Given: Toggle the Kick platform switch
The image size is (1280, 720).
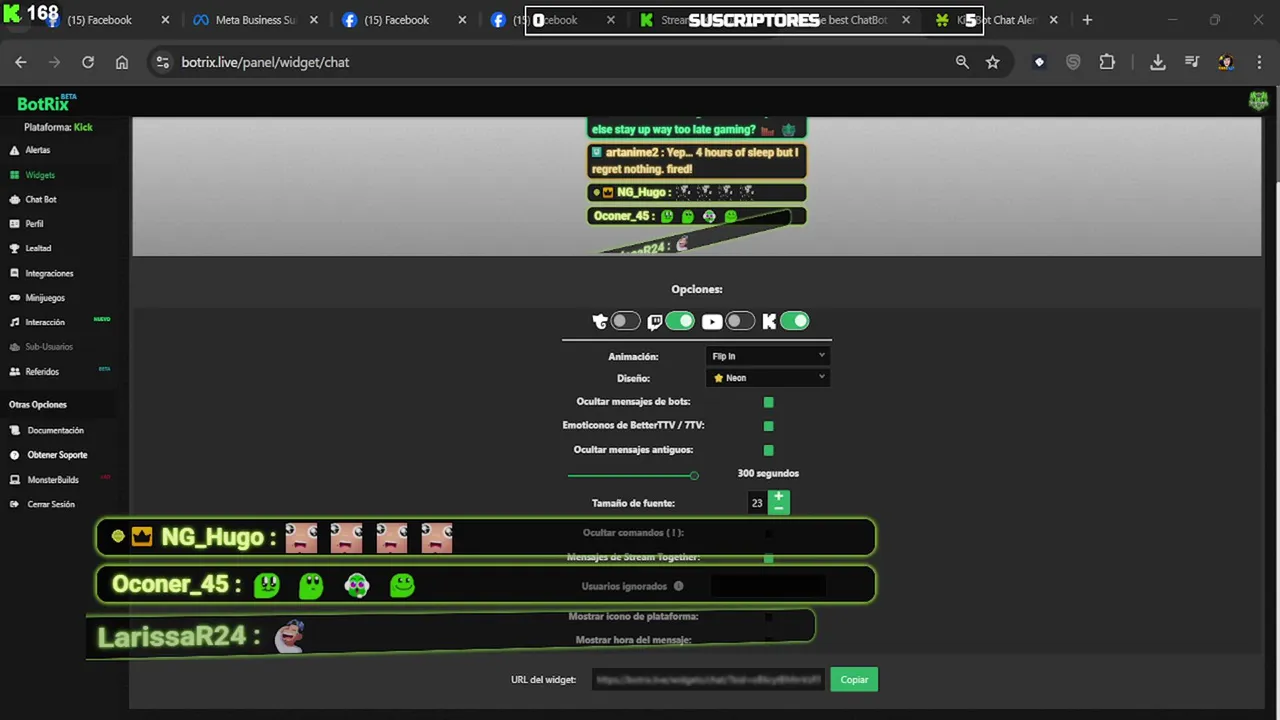Looking at the screenshot, I should coord(794,321).
